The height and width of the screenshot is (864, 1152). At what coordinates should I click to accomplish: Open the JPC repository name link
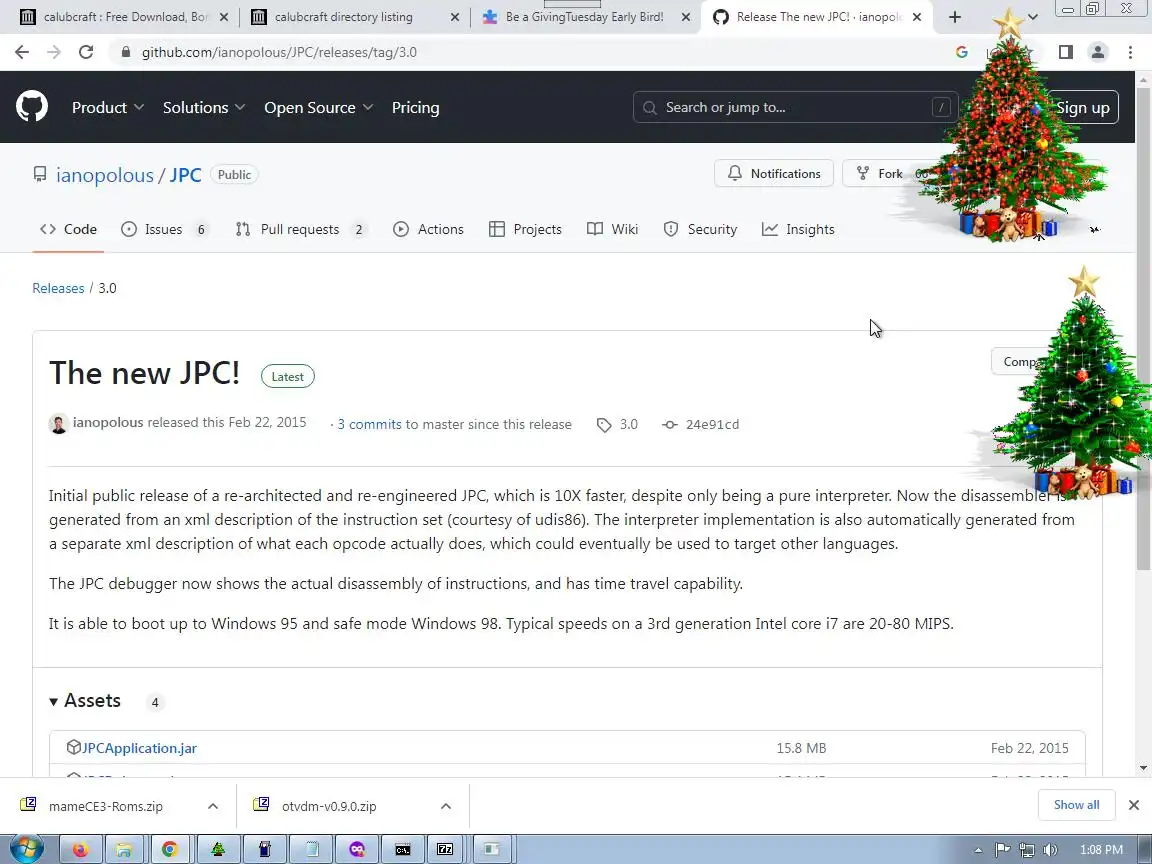(185, 175)
